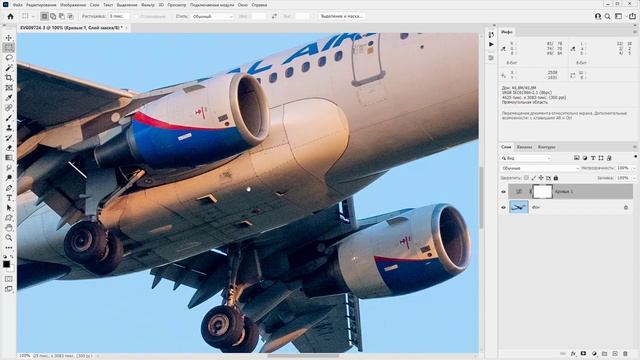Toggle type layer filter in Layers panel
Image resolution: width=640 pixels, height=360 pixels.
coord(593,158)
